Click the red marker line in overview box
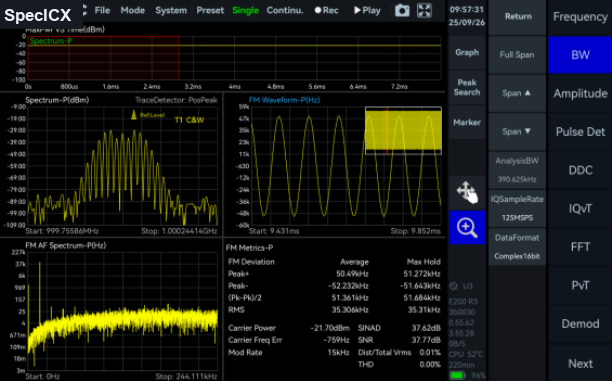 tap(387, 130)
